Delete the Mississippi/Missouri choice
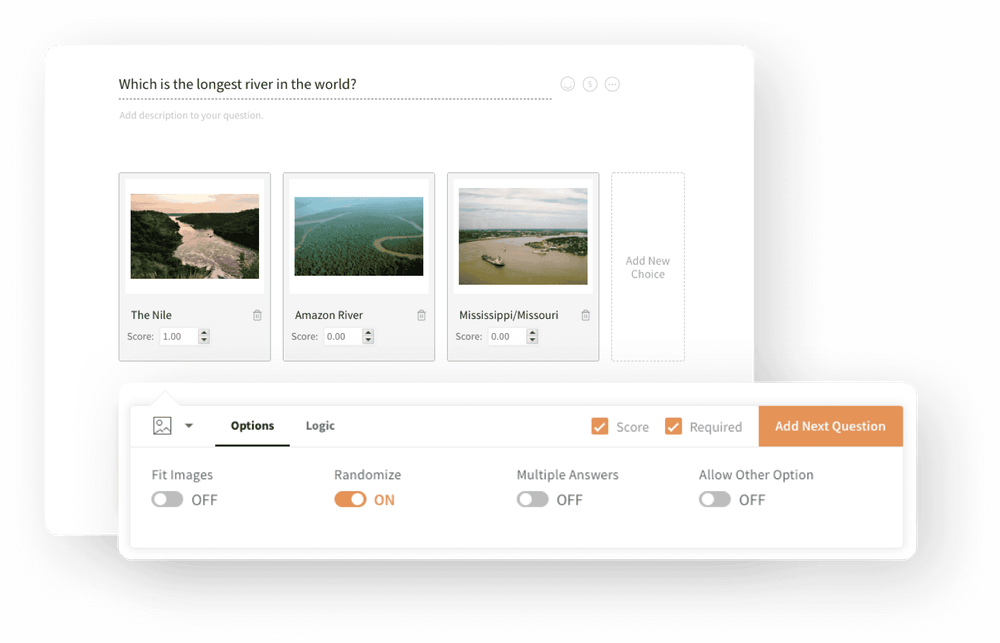This screenshot has height=643, width=1000. tap(586, 315)
